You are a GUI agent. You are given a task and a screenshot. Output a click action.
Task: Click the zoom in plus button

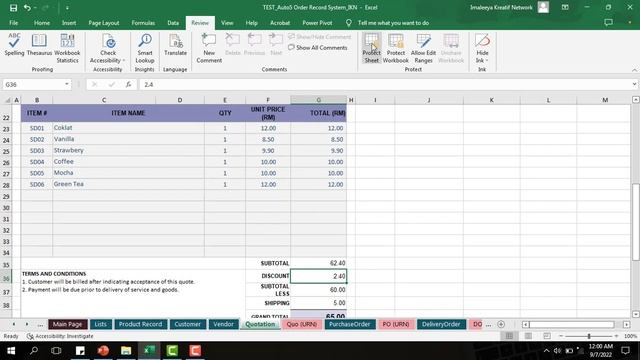pyautogui.click(x=616, y=336)
